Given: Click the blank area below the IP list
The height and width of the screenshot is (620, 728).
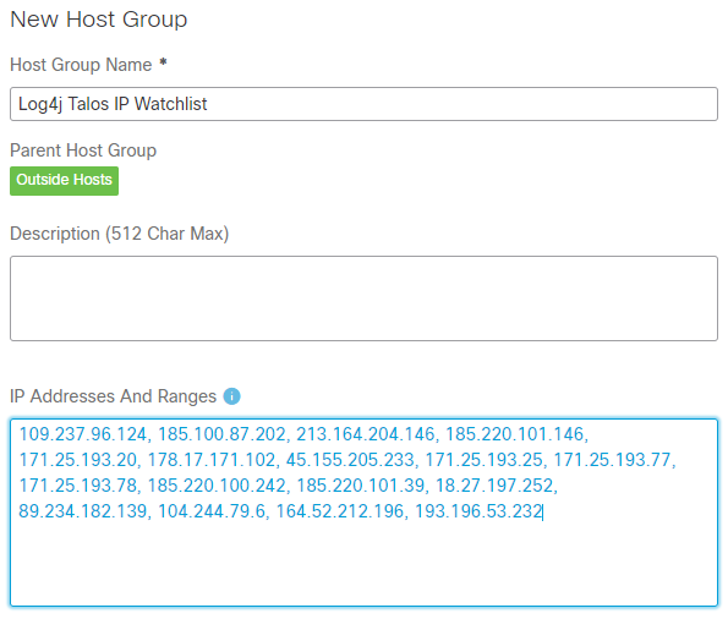Looking at the screenshot, I should pos(364,565).
